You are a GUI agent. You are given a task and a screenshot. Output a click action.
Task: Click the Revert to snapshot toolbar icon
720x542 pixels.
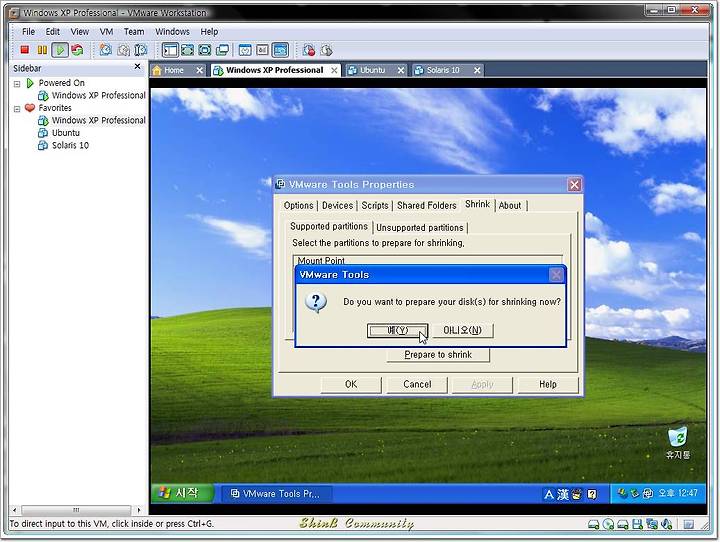point(123,50)
